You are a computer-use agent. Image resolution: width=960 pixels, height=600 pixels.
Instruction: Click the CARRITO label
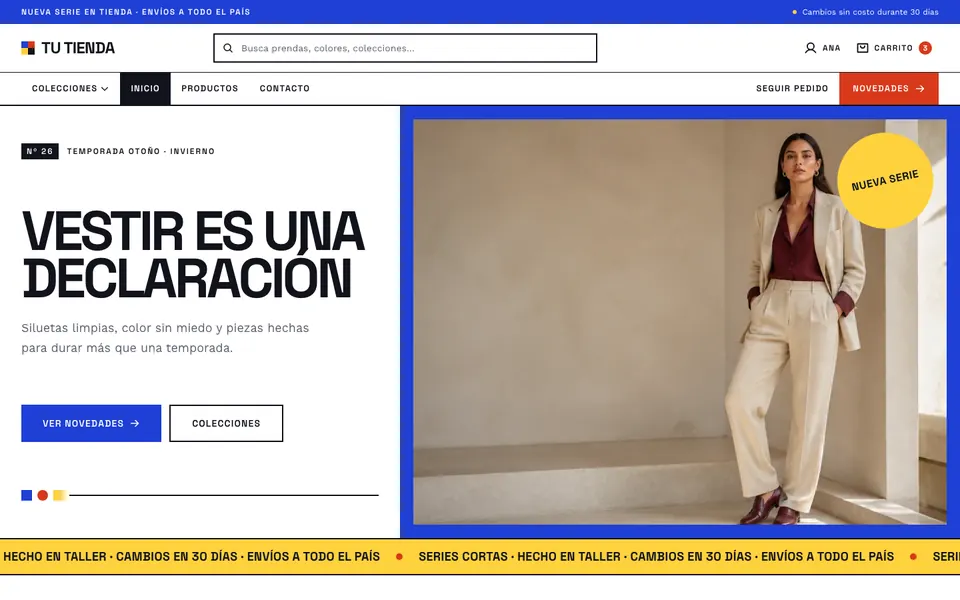893,48
